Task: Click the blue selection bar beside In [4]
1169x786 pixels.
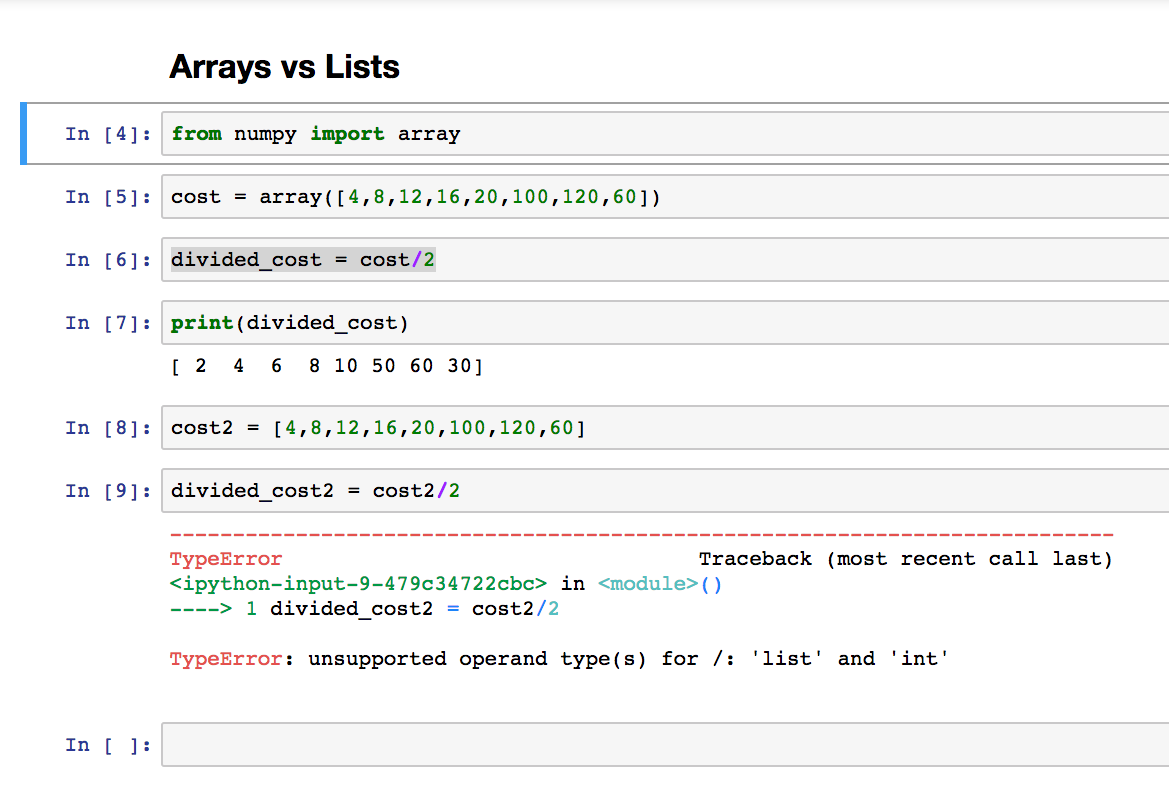Action: point(24,133)
